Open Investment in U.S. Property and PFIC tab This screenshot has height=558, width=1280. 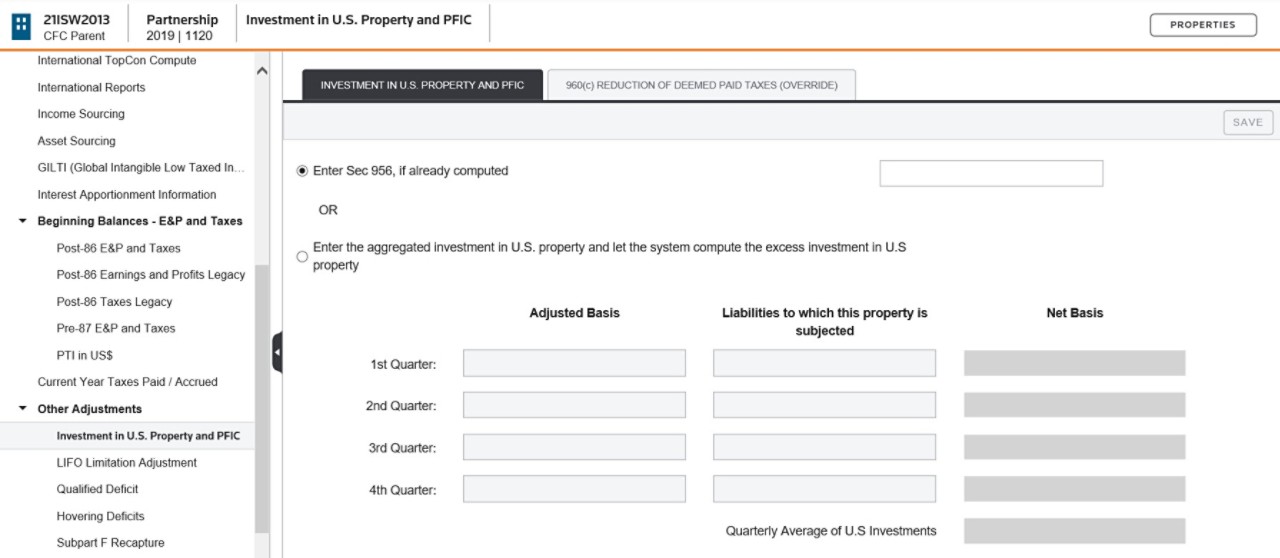tap(422, 85)
